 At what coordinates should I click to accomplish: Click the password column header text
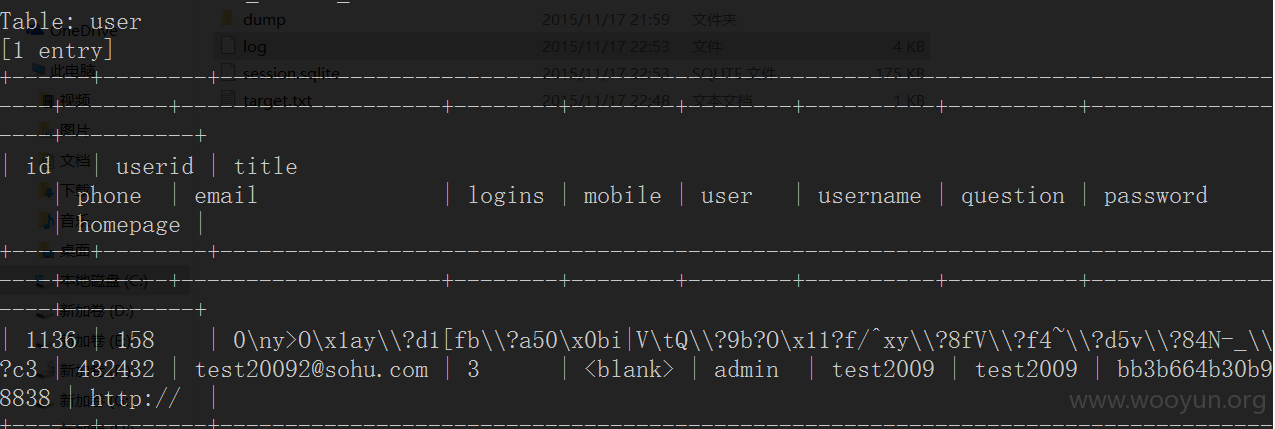[x=1155, y=197]
